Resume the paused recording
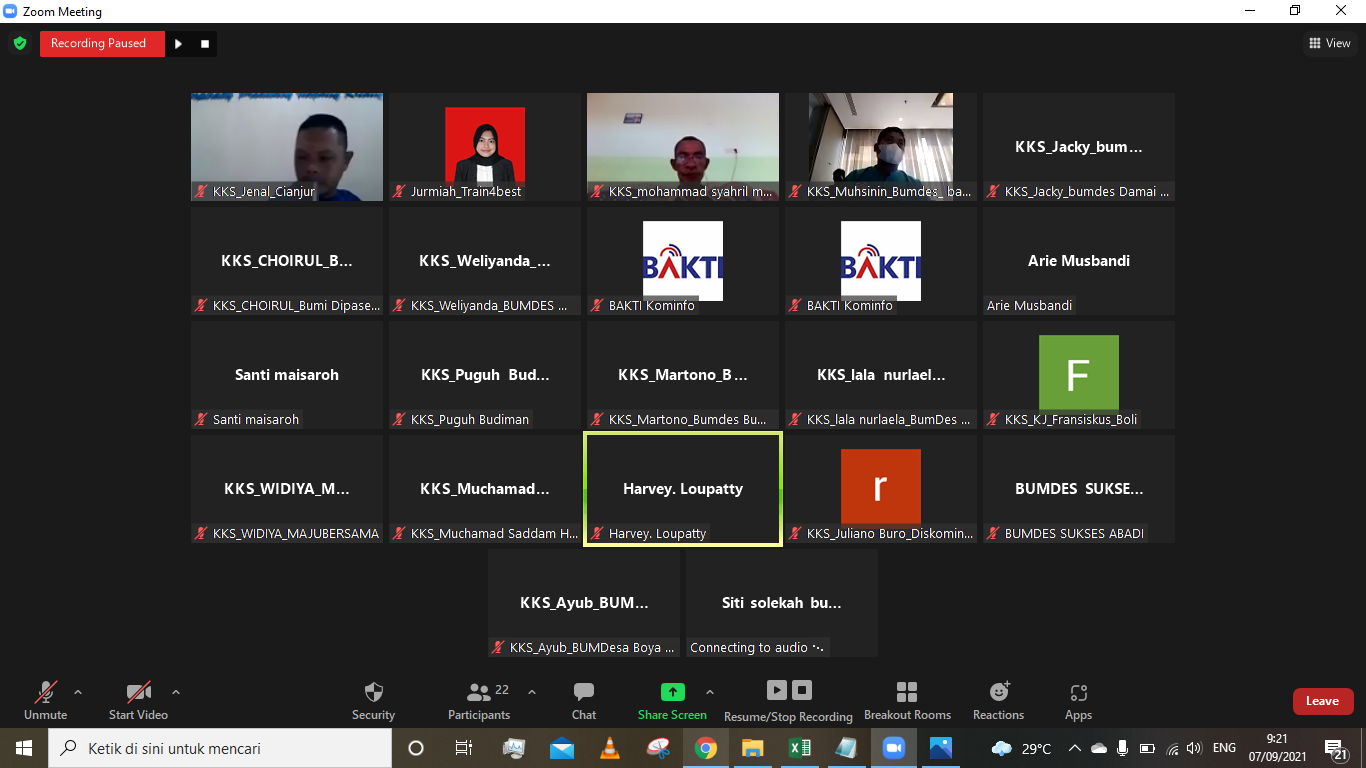The width and height of the screenshot is (1366, 768). pos(178,43)
